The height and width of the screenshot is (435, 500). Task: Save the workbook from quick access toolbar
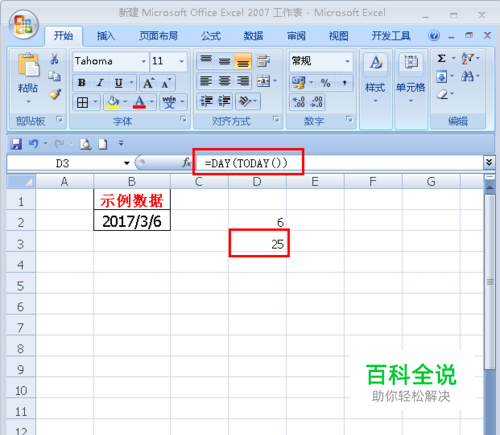pyautogui.click(x=16, y=144)
